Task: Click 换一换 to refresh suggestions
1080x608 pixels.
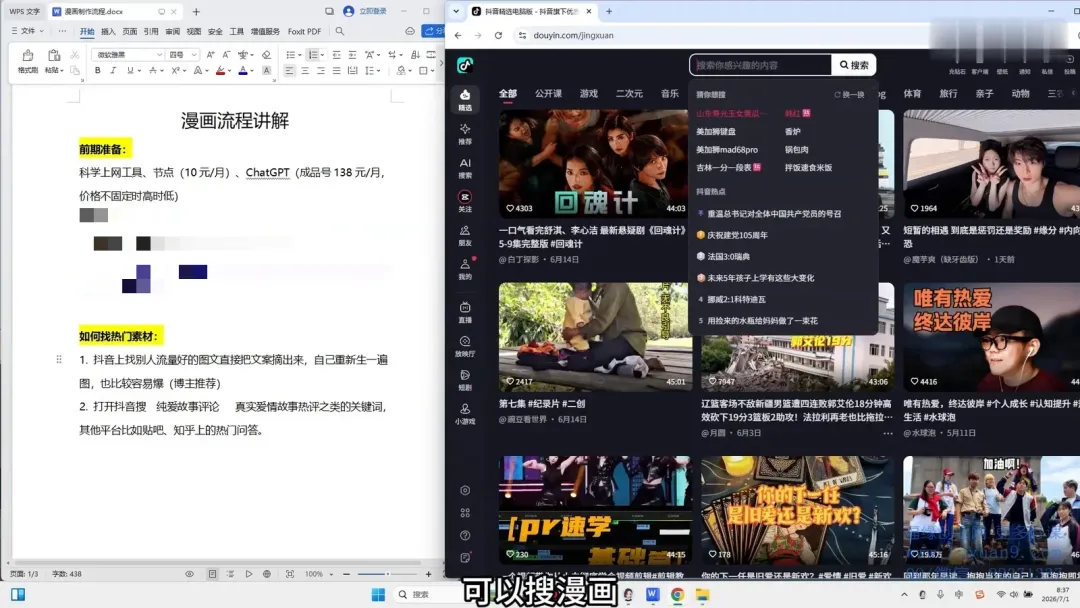Action: click(x=849, y=94)
